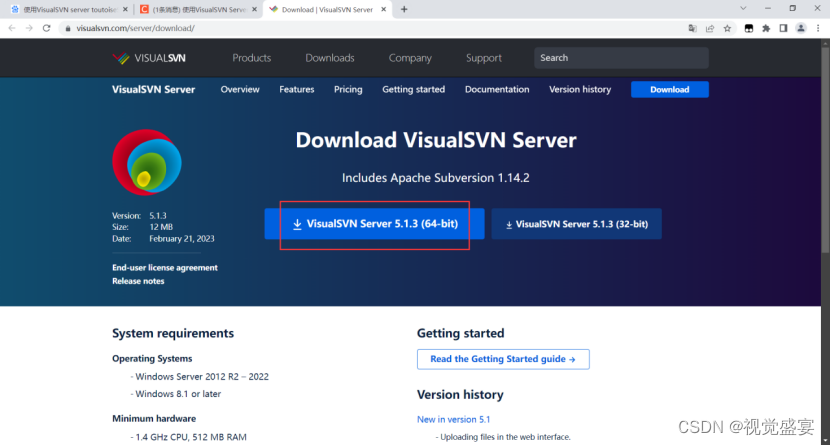Open Getting started in the subnav

(413, 89)
